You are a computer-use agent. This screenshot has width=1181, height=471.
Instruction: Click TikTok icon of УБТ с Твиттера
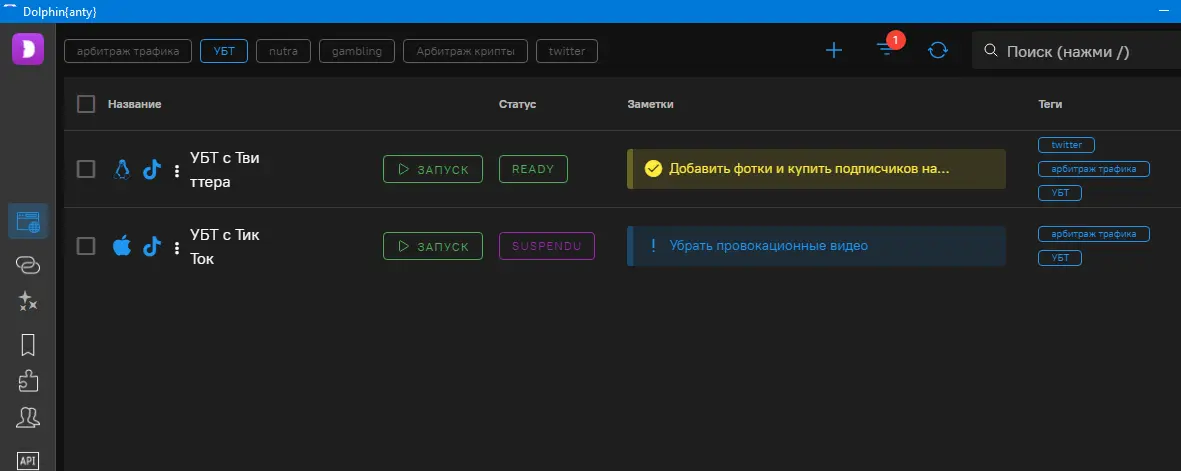tap(152, 170)
